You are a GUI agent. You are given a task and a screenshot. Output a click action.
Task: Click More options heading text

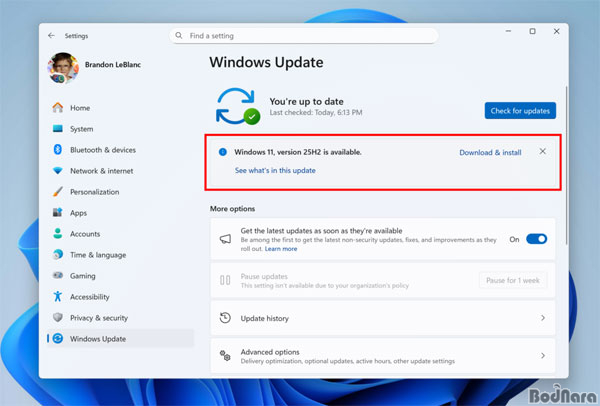click(x=232, y=209)
